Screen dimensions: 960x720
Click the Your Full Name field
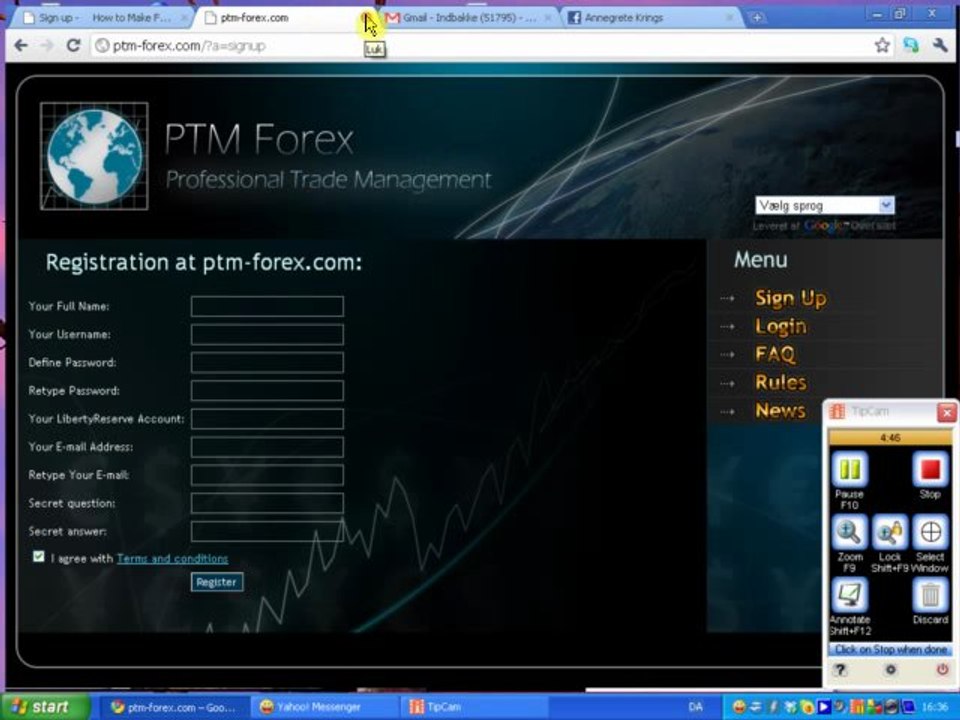[268, 306]
